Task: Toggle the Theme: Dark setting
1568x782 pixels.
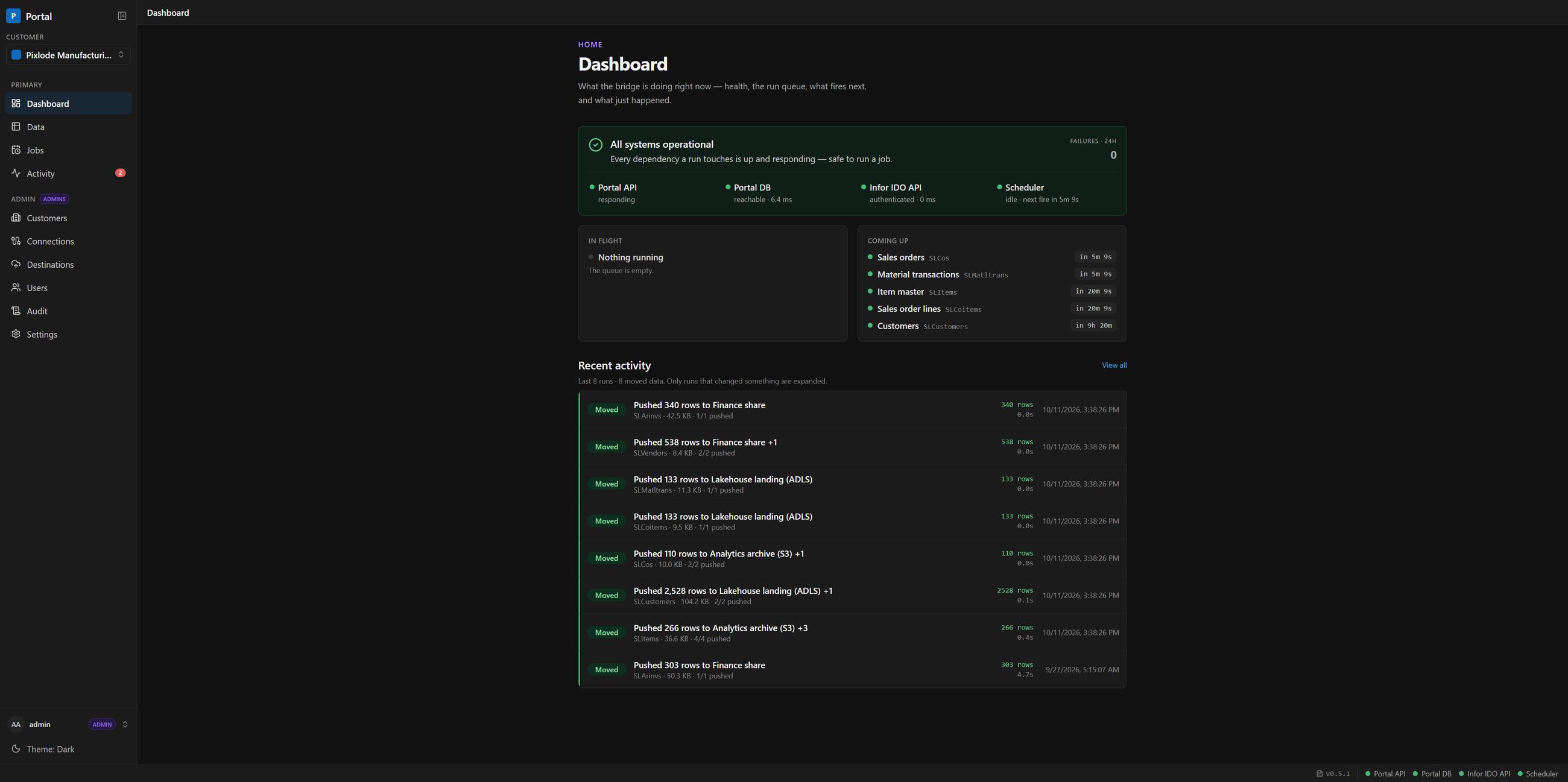Action: click(68, 749)
